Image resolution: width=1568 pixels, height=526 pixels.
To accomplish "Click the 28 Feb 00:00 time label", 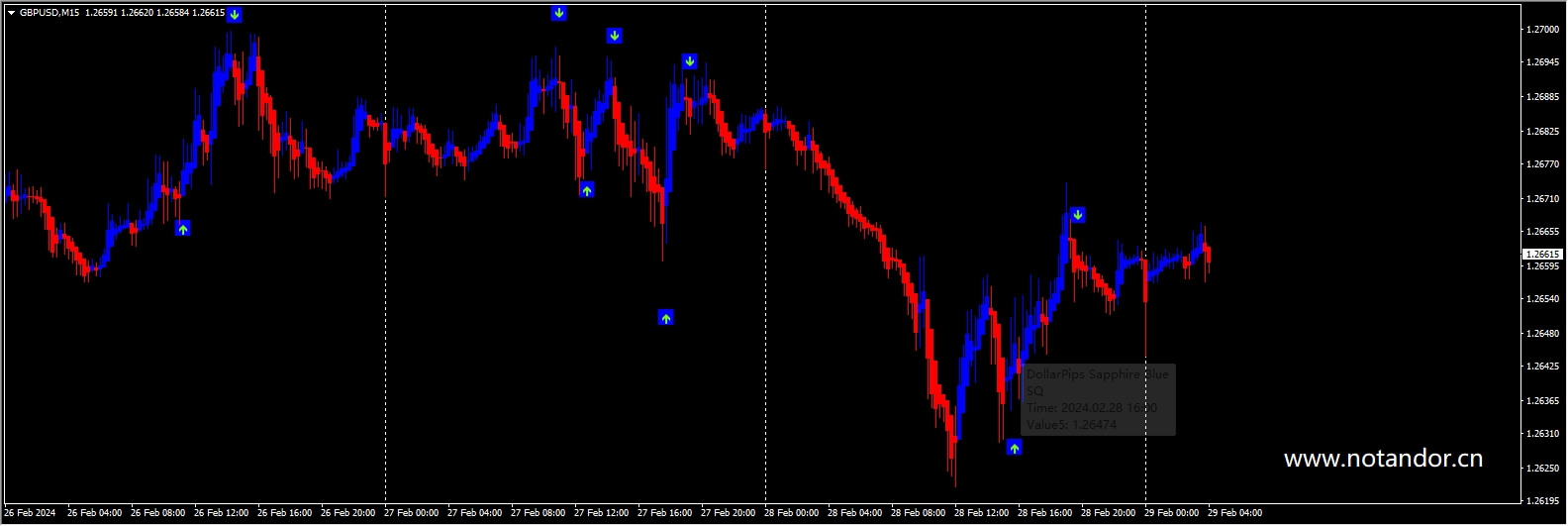I will pos(792,513).
